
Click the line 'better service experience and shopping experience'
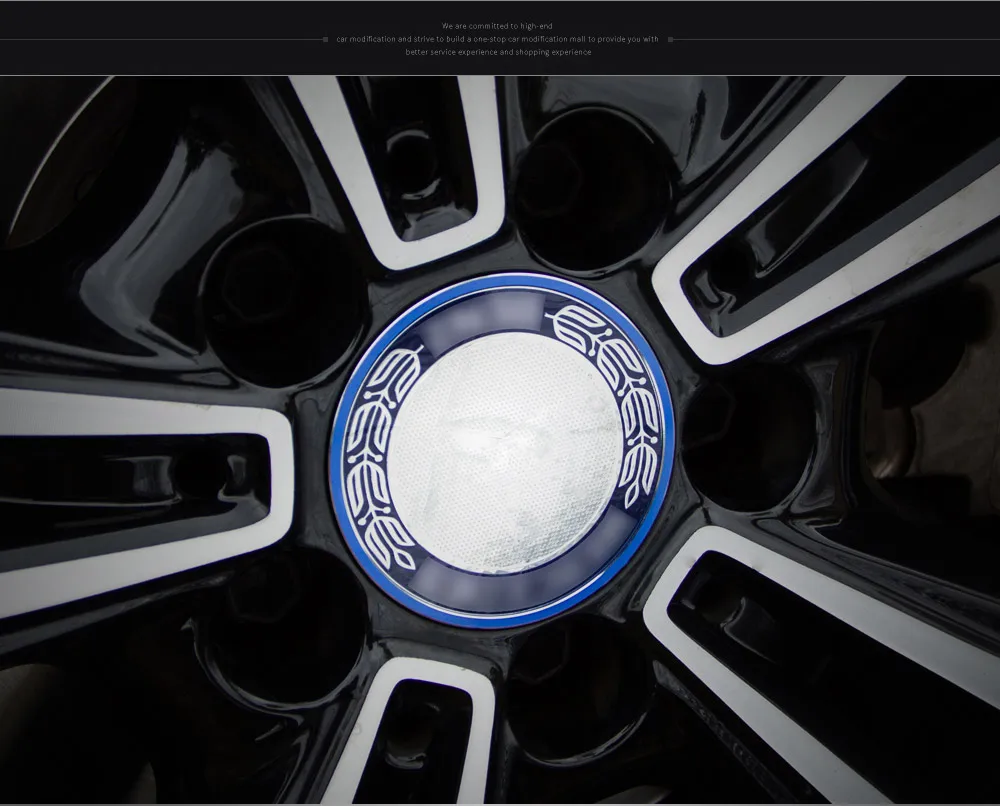pyautogui.click(x=498, y=52)
